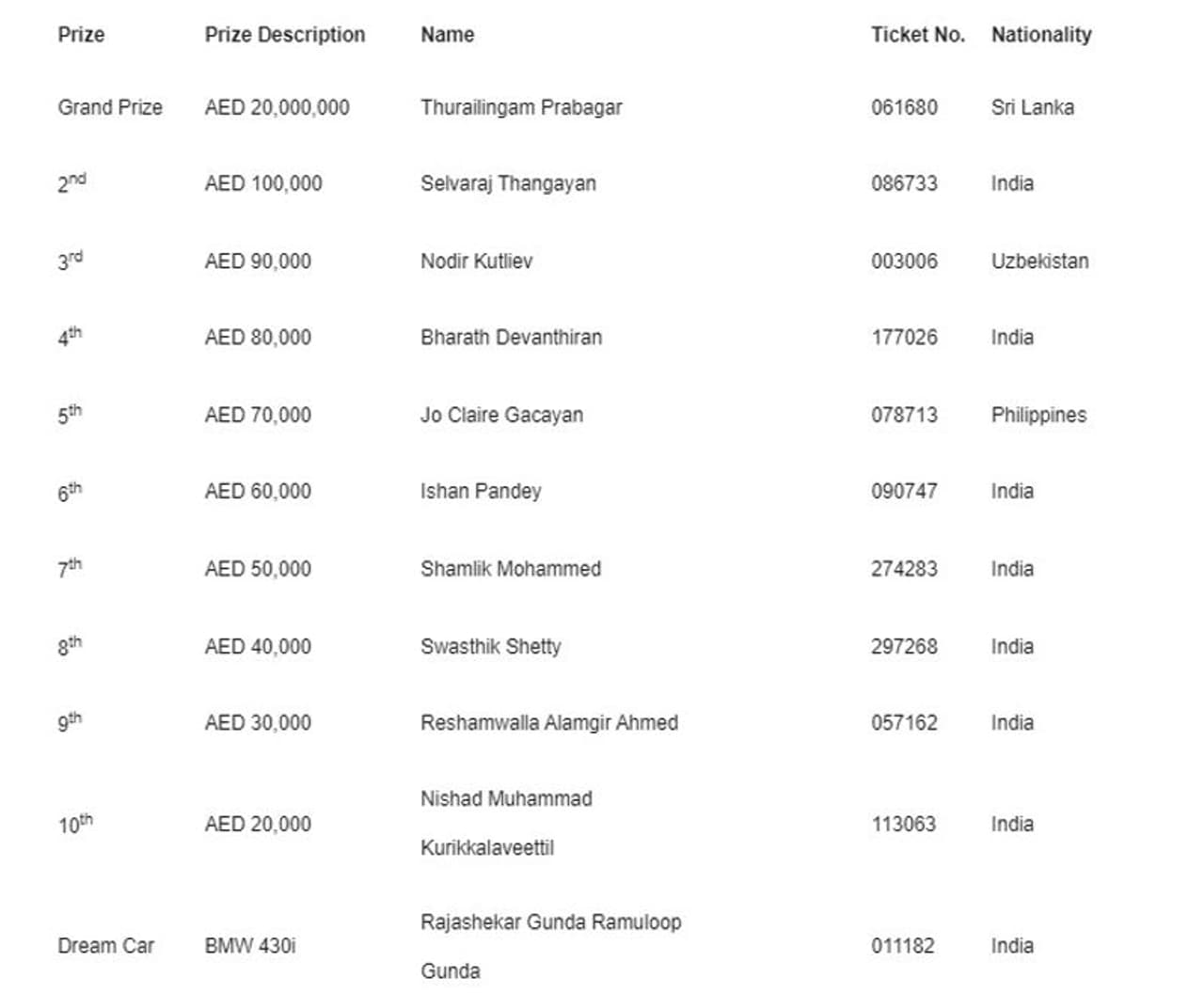This screenshot has width=1204, height=993.
Task: Click the Nationality column header
Action: click(1040, 35)
